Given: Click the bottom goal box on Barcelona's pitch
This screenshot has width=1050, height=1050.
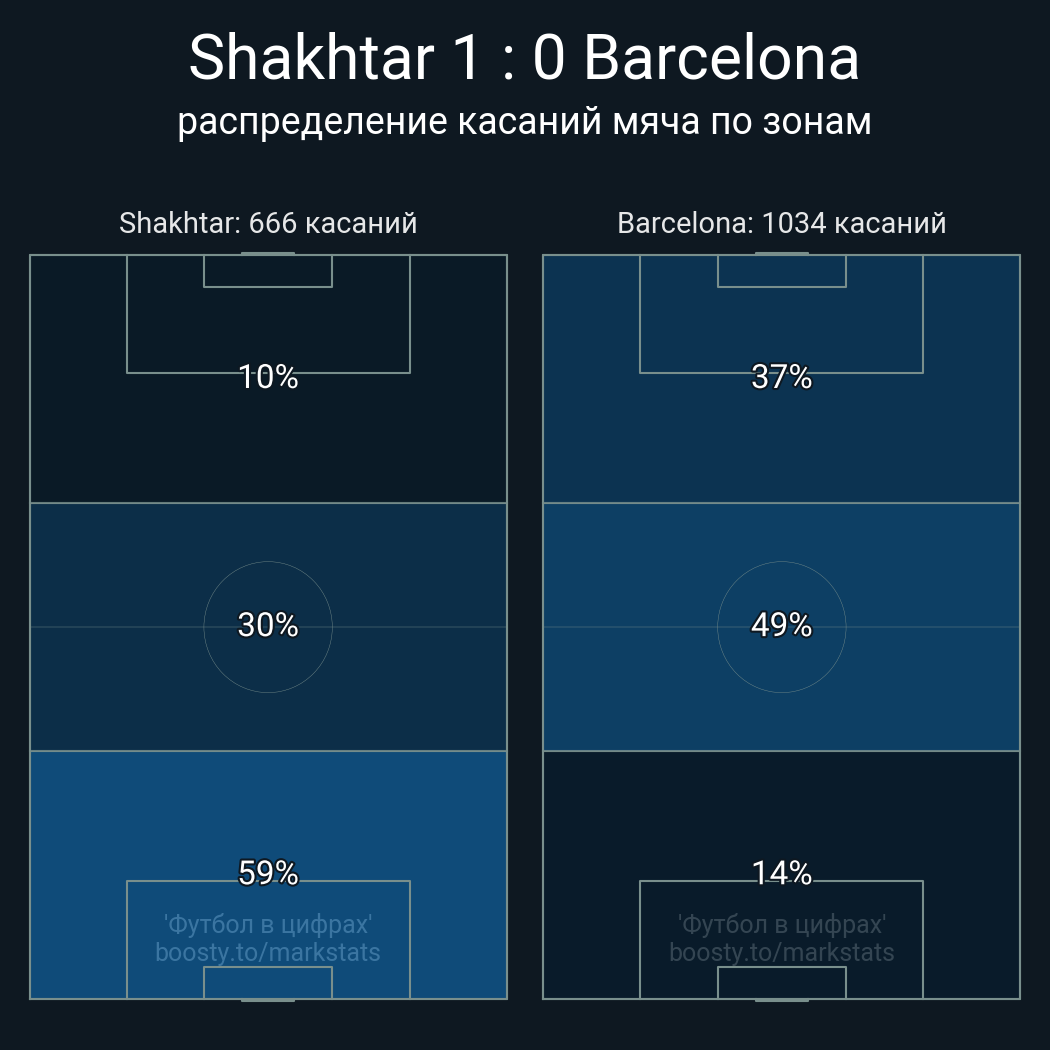Looking at the screenshot, I should [x=782, y=983].
